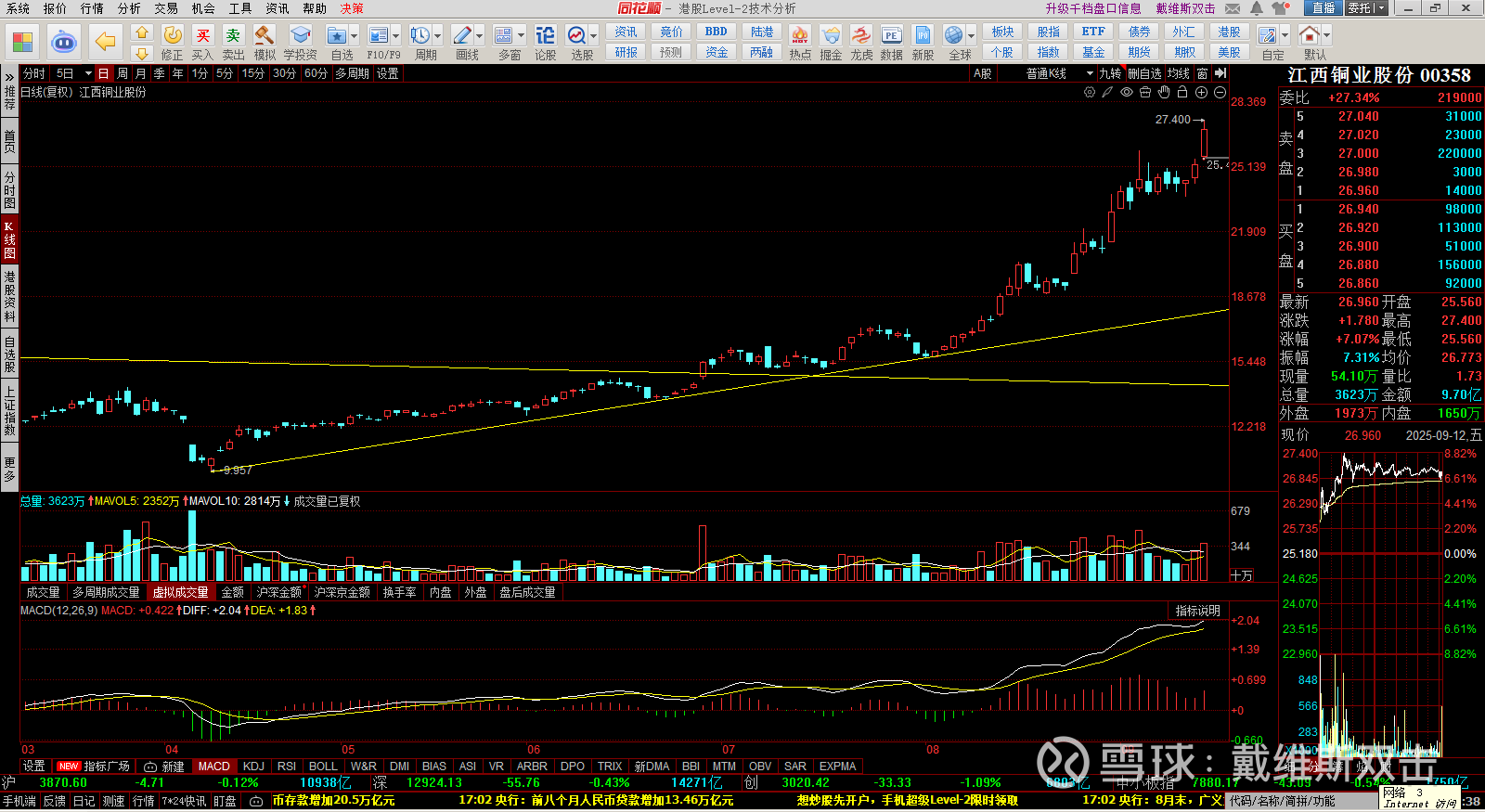This screenshot has width=1485, height=812.
Task: Click the 资讯 toolbar button
Action: coord(626,32)
